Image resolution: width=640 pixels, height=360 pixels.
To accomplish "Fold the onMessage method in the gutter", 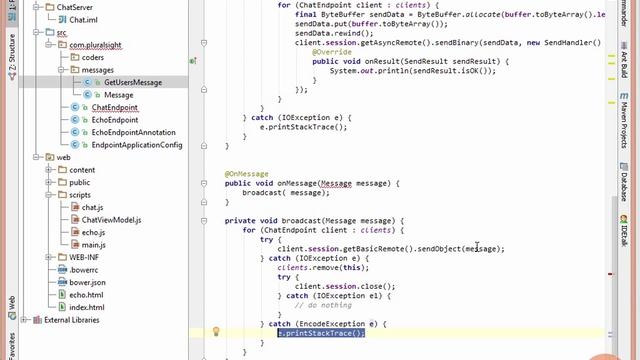I will point(204,183).
